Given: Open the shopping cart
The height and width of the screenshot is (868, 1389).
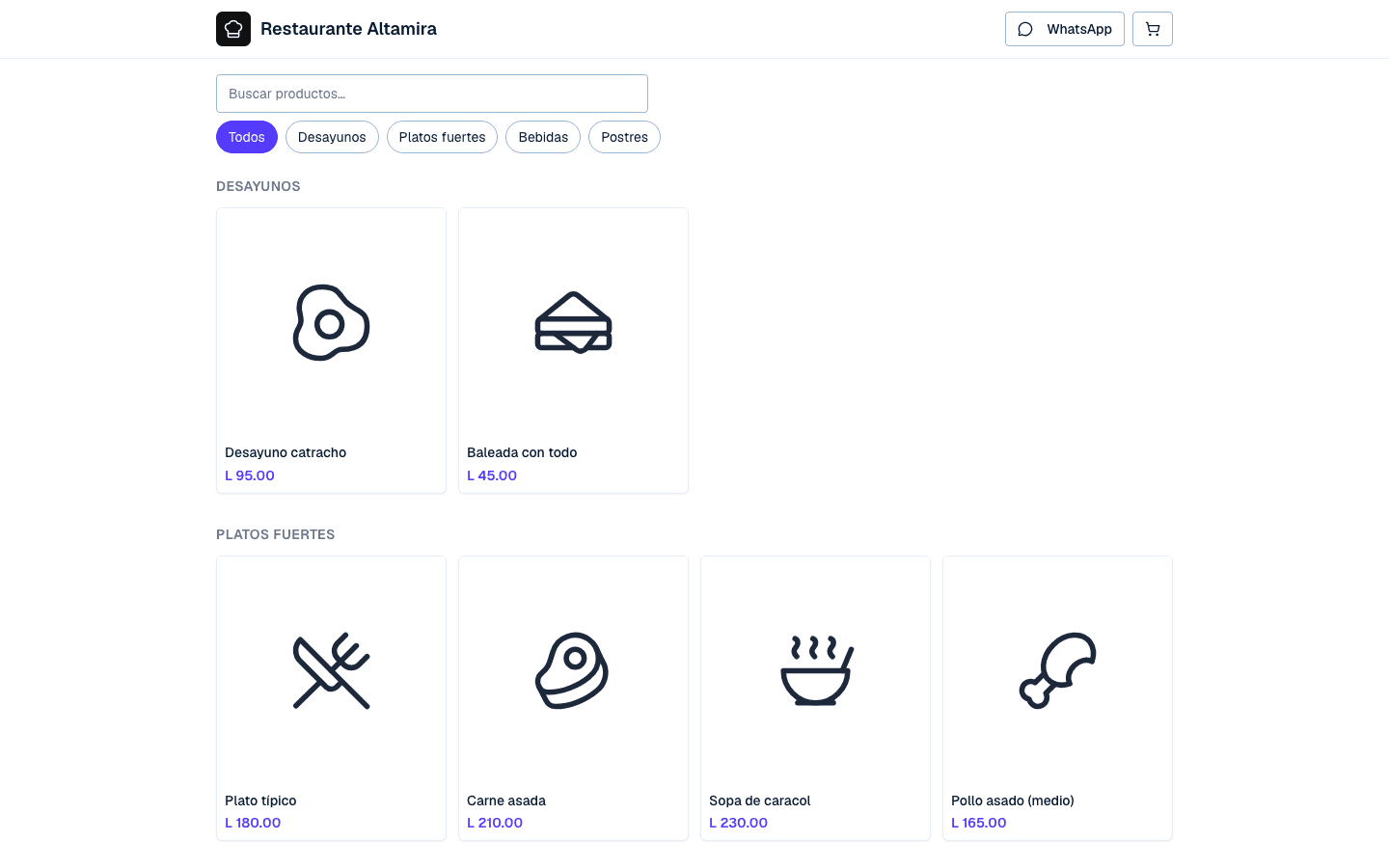Looking at the screenshot, I should pos(1153,29).
